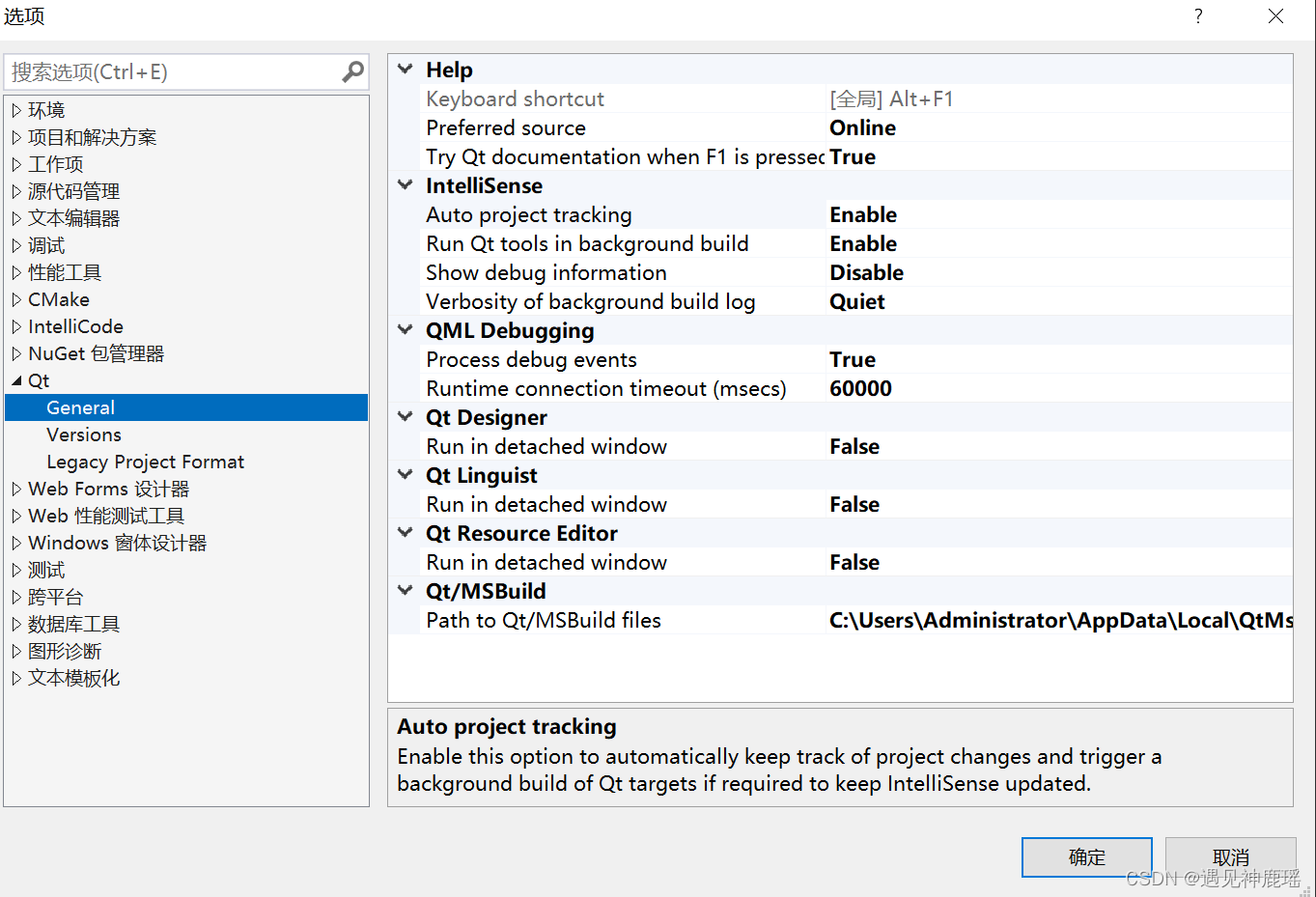Expand the 文本编辑器 node arrow
This screenshot has height=897, width=1316.
pos(16,218)
